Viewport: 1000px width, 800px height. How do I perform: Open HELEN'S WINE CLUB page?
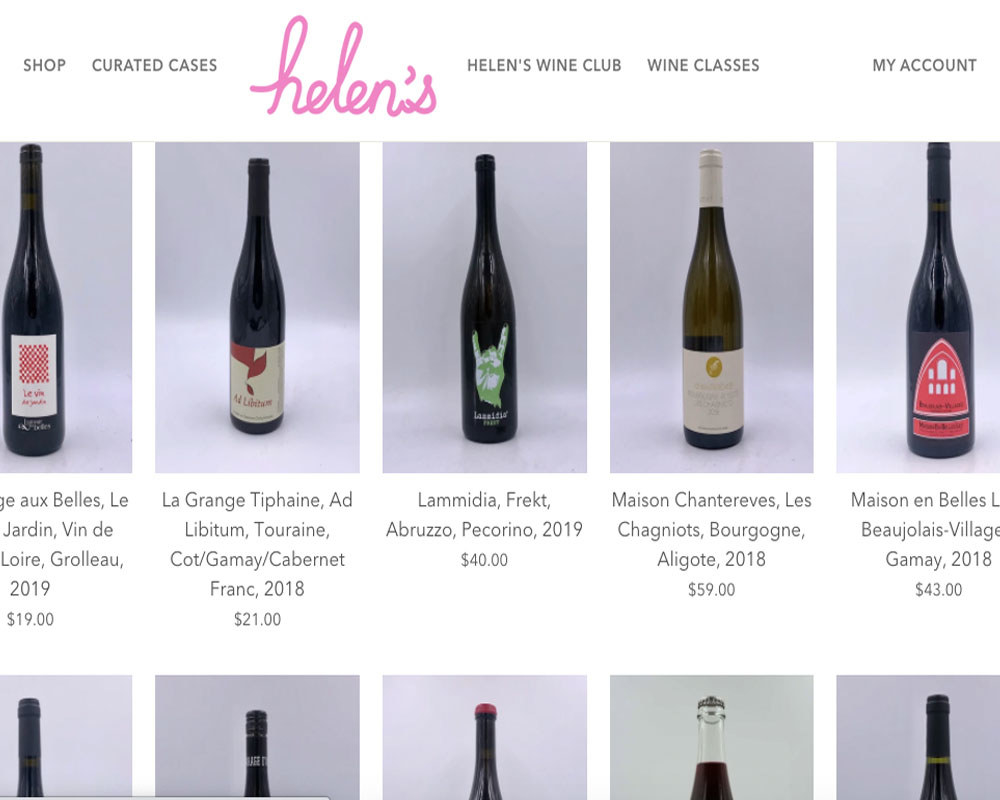[544, 65]
